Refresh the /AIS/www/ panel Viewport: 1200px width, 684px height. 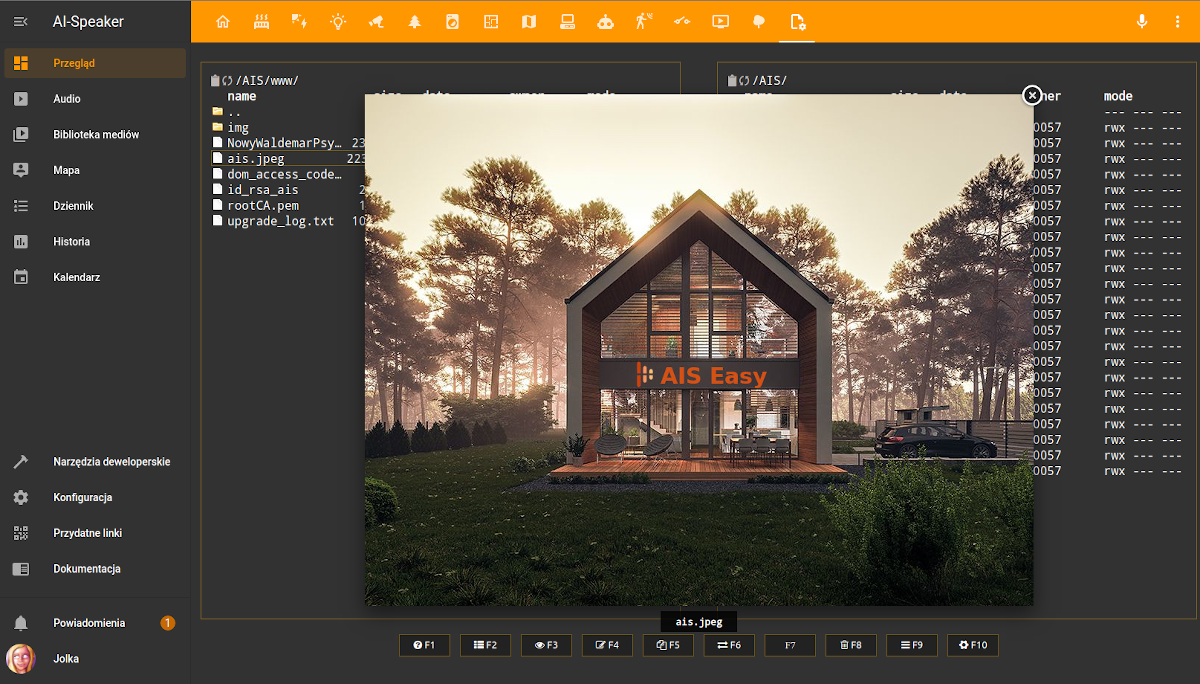pyautogui.click(x=227, y=80)
